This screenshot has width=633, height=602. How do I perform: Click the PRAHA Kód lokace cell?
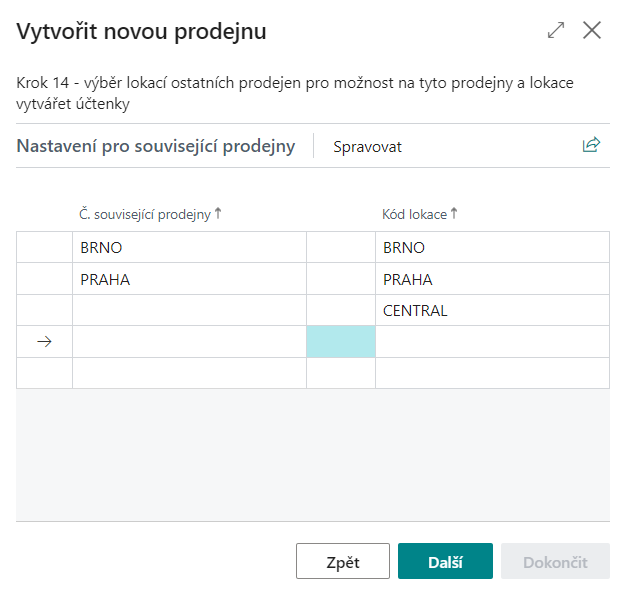(x=492, y=279)
